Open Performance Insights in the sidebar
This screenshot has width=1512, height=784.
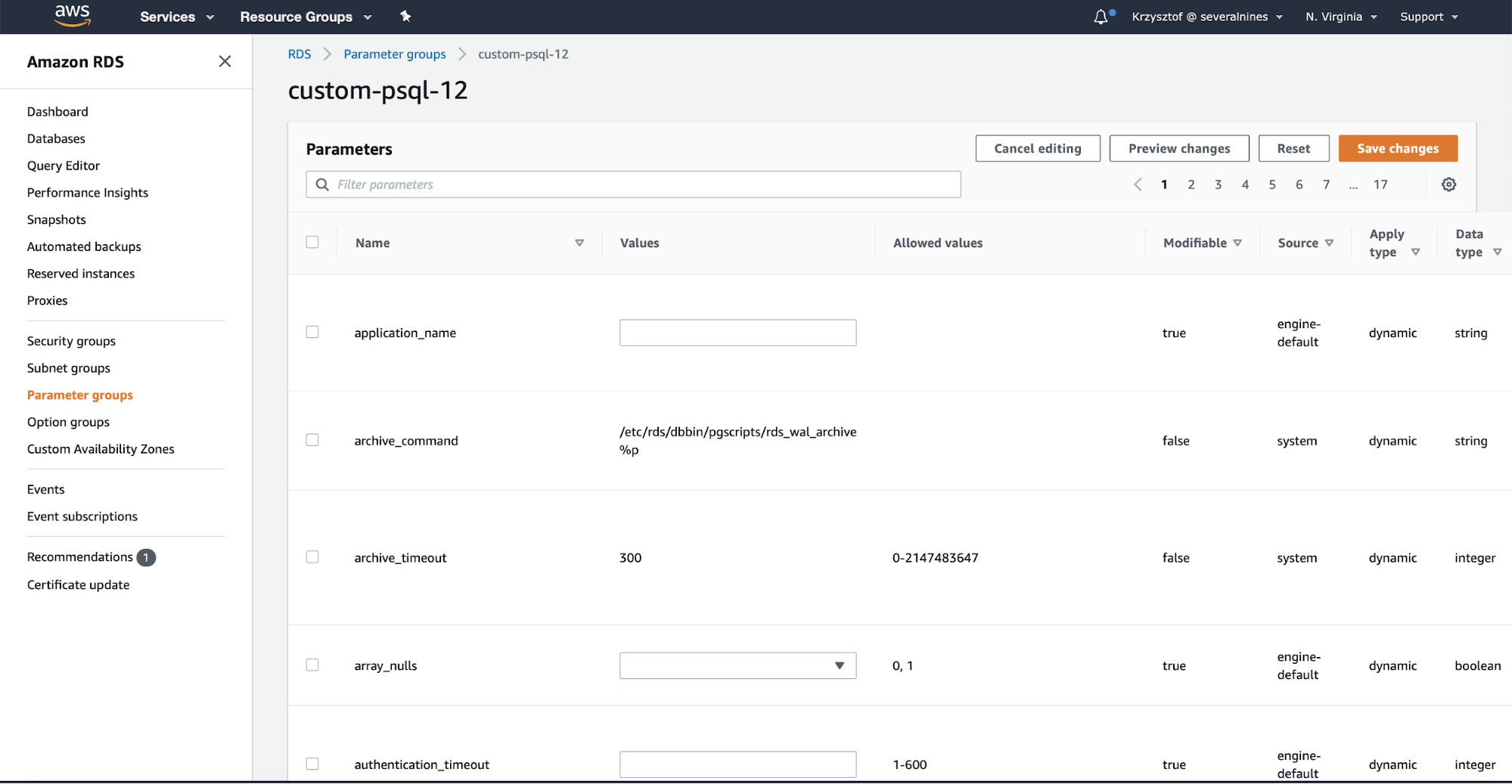coord(88,193)
